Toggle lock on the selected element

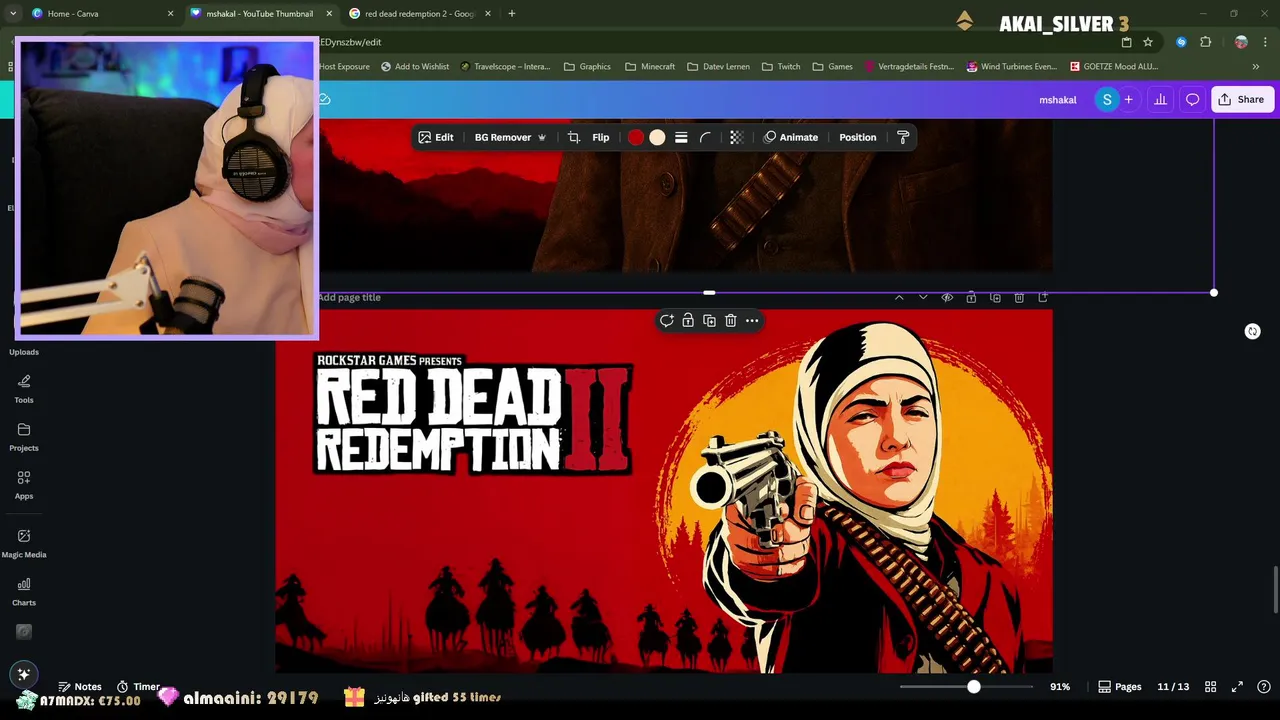688,320
